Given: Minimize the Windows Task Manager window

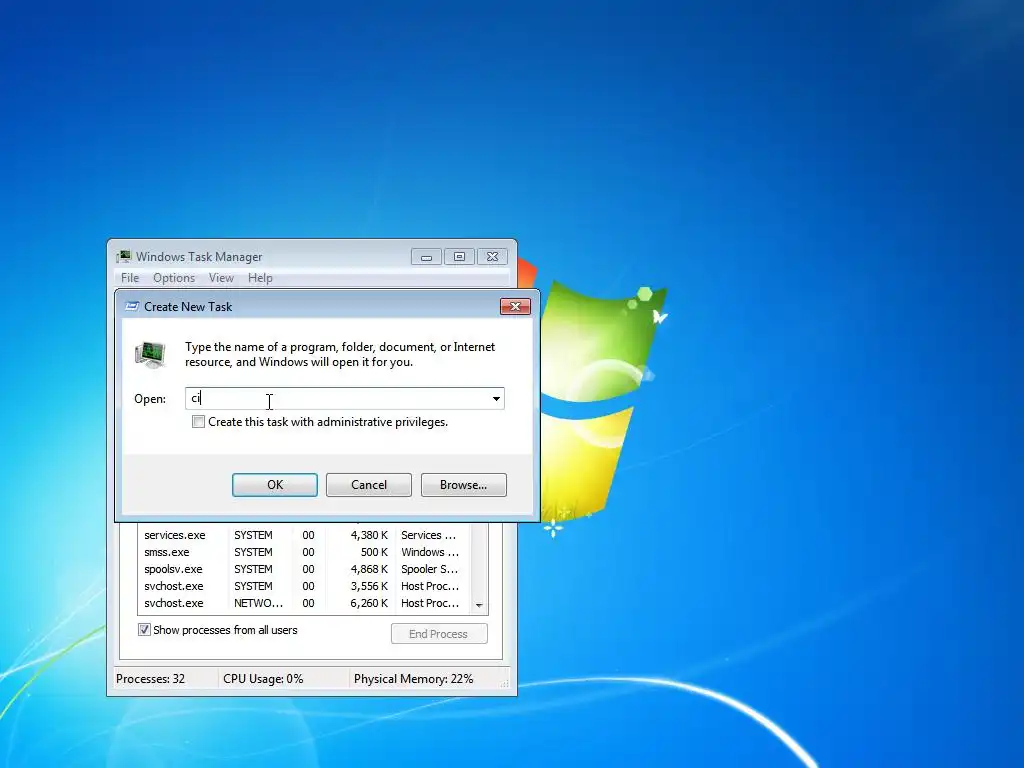Looking at the screenshot, I should click(x=426, y=257).
